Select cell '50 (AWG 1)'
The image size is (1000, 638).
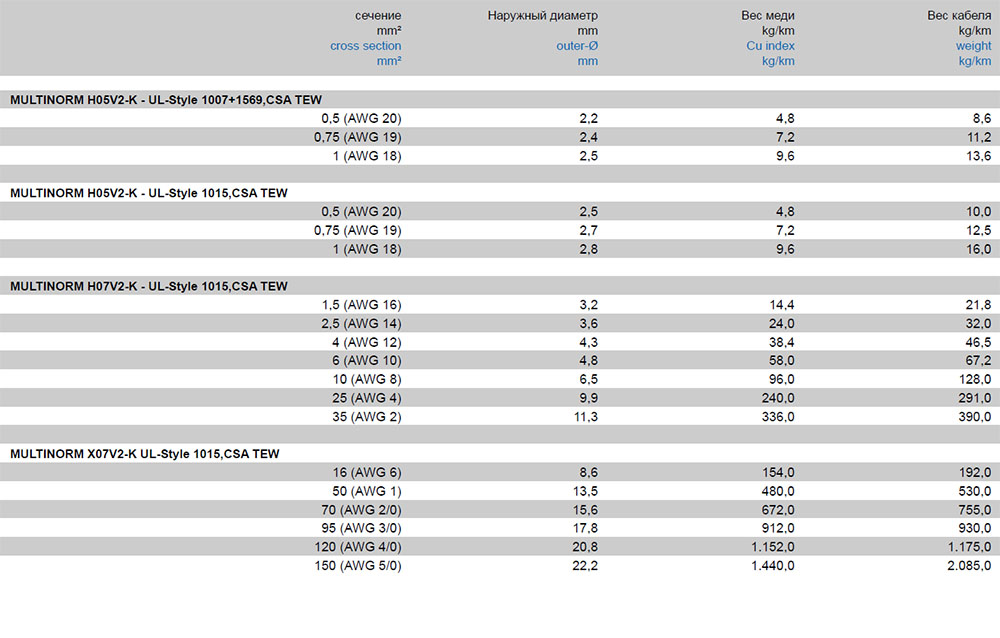tap(367, 491)
